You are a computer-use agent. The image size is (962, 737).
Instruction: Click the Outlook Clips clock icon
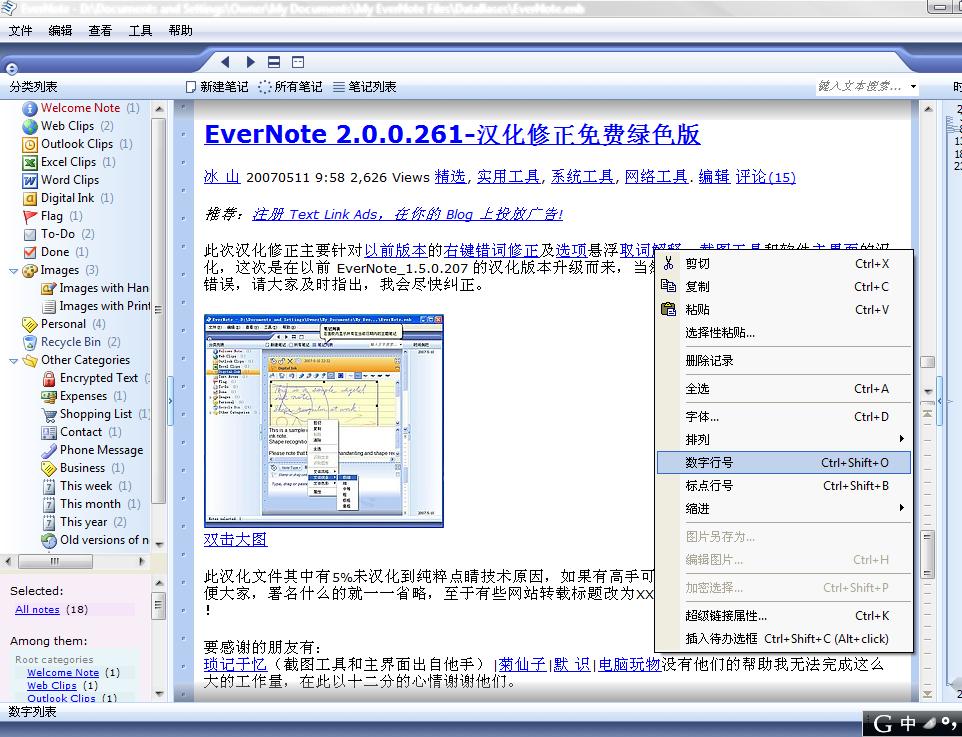coord(30,145)
